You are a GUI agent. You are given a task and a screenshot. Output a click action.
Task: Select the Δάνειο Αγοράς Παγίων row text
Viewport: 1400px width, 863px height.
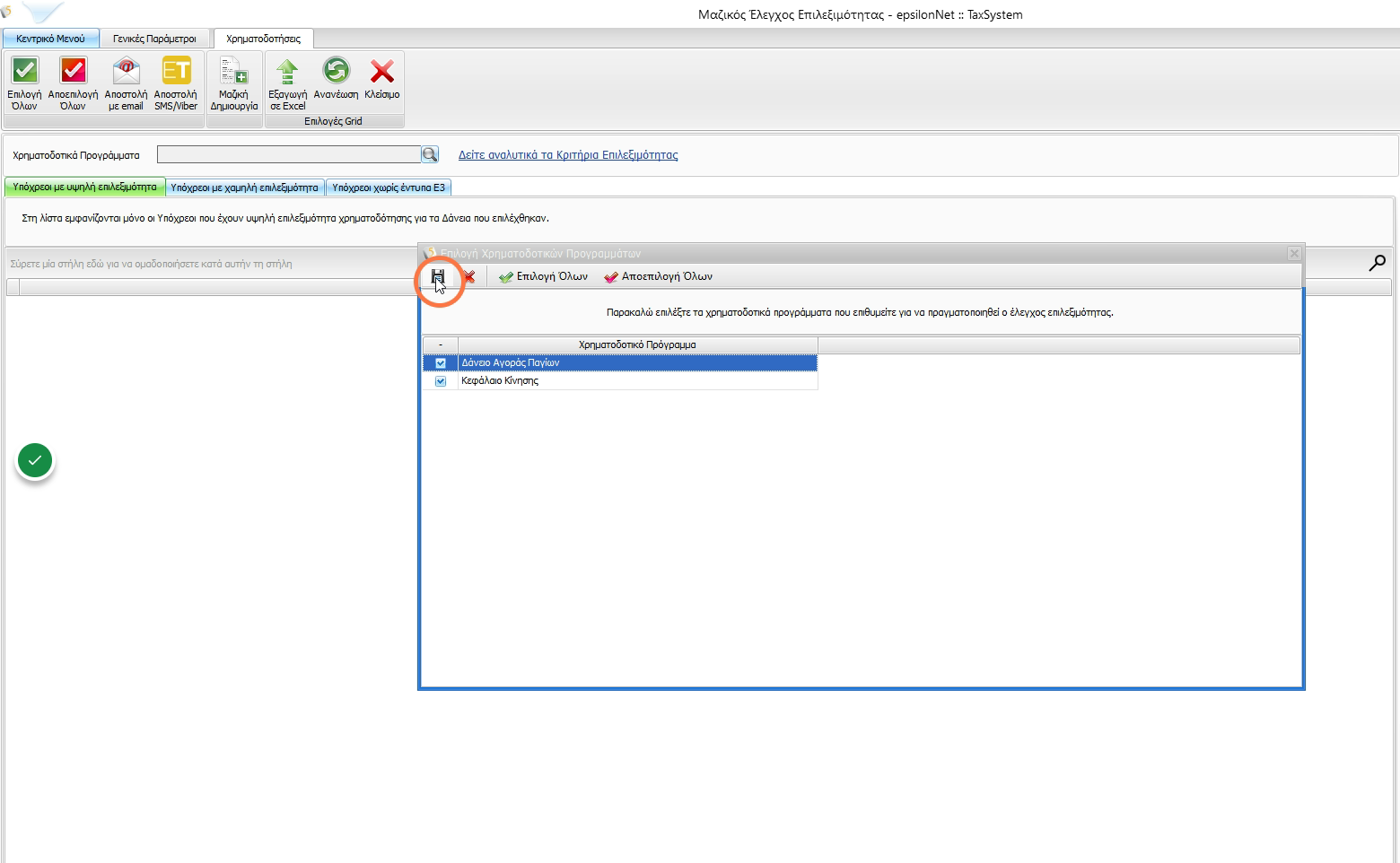[510, 363]
